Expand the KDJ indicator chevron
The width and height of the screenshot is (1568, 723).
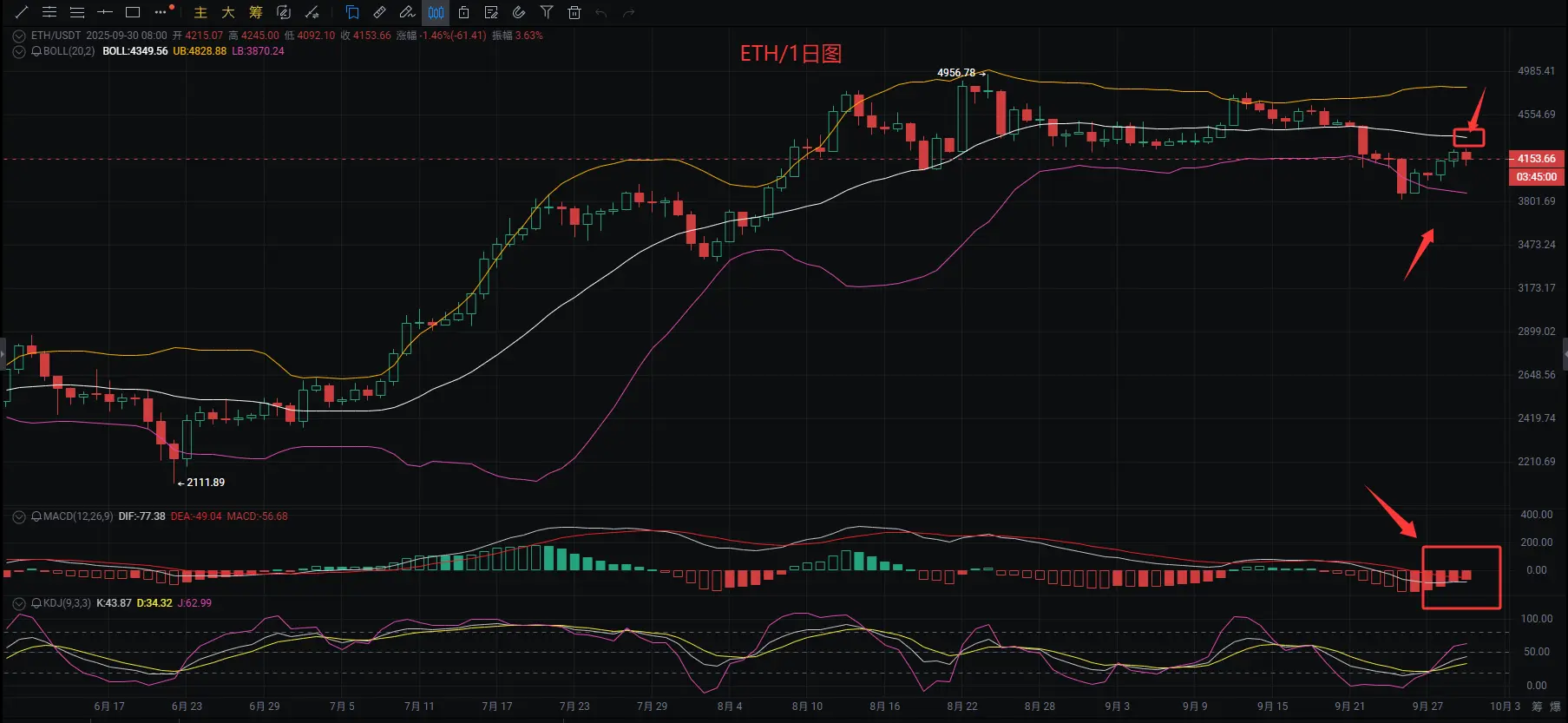pyautogui.click(x=19, y=603)
